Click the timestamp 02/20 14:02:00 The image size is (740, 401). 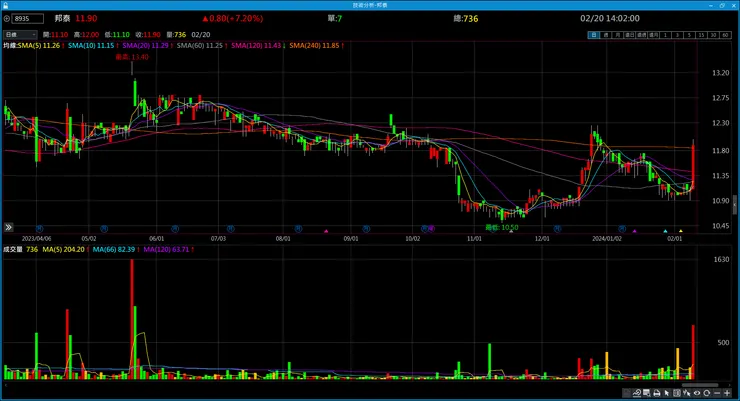610,18
